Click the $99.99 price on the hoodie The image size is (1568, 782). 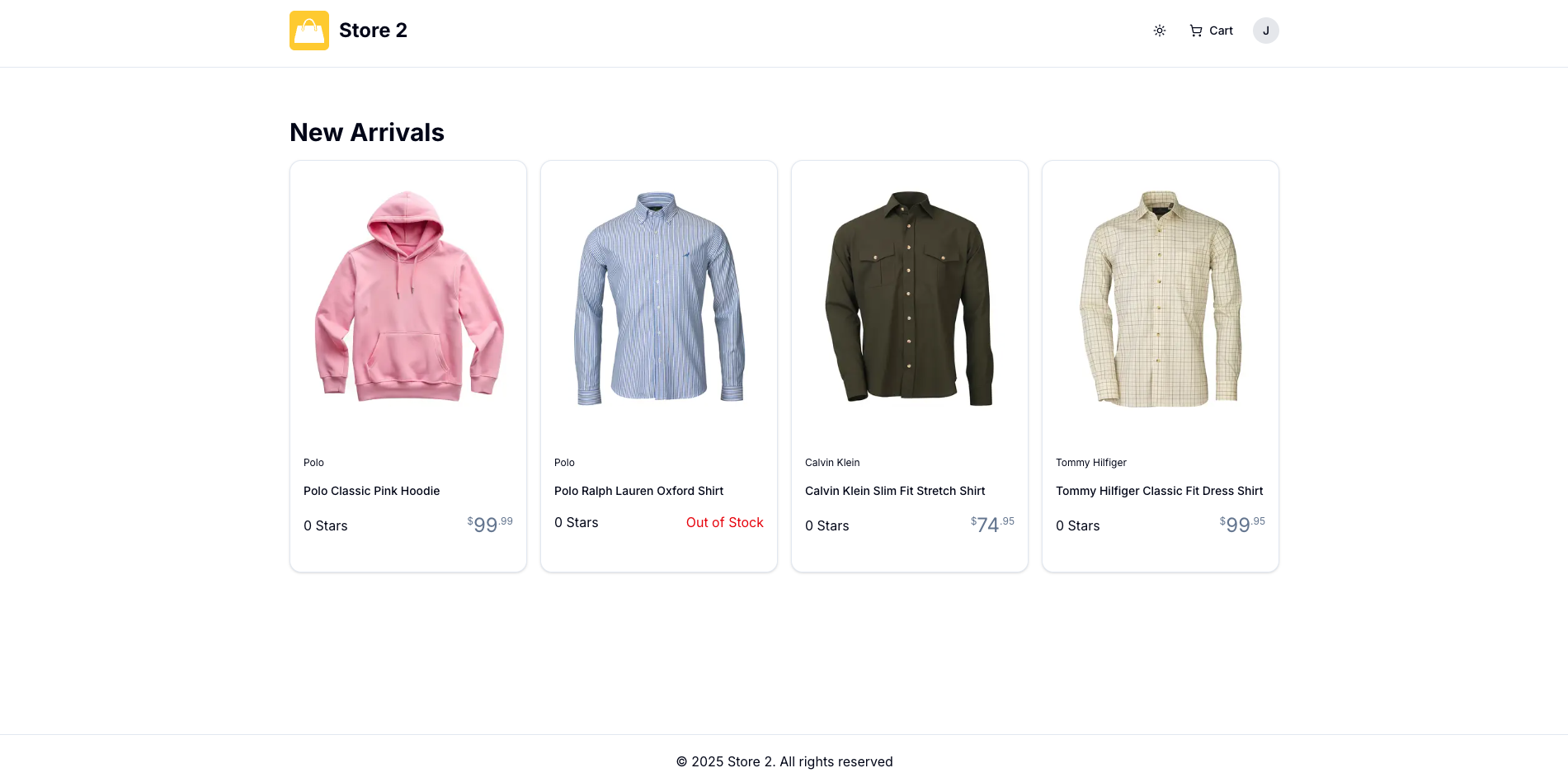[490, 525]
